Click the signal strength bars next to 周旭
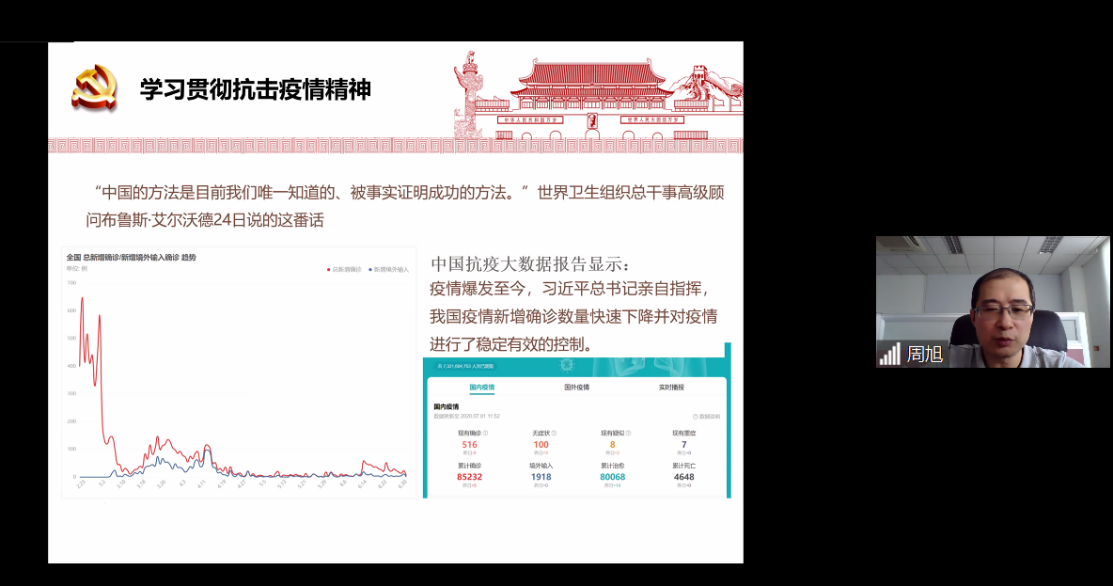 889,354
